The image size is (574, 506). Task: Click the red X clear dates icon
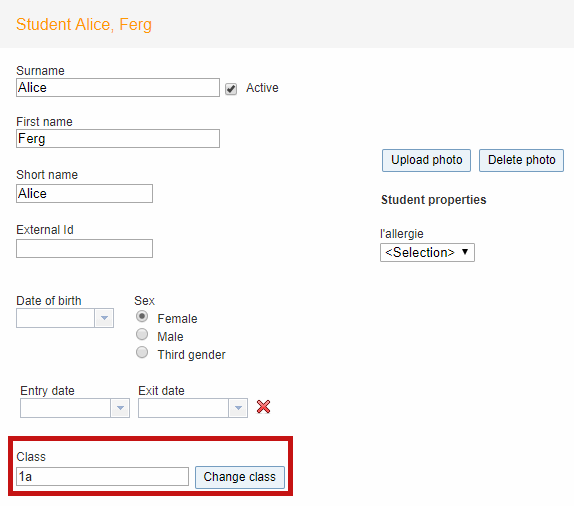point(263,407)
